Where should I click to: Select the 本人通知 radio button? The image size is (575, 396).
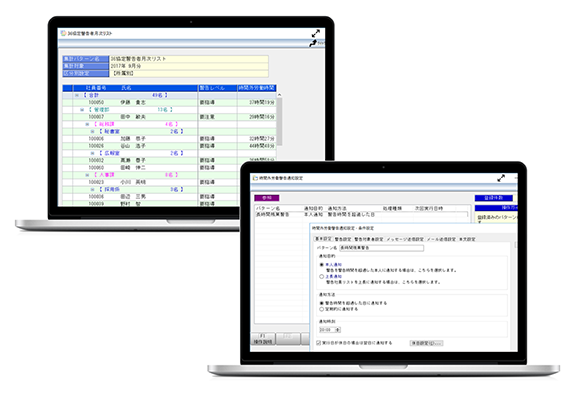point(322,264)
